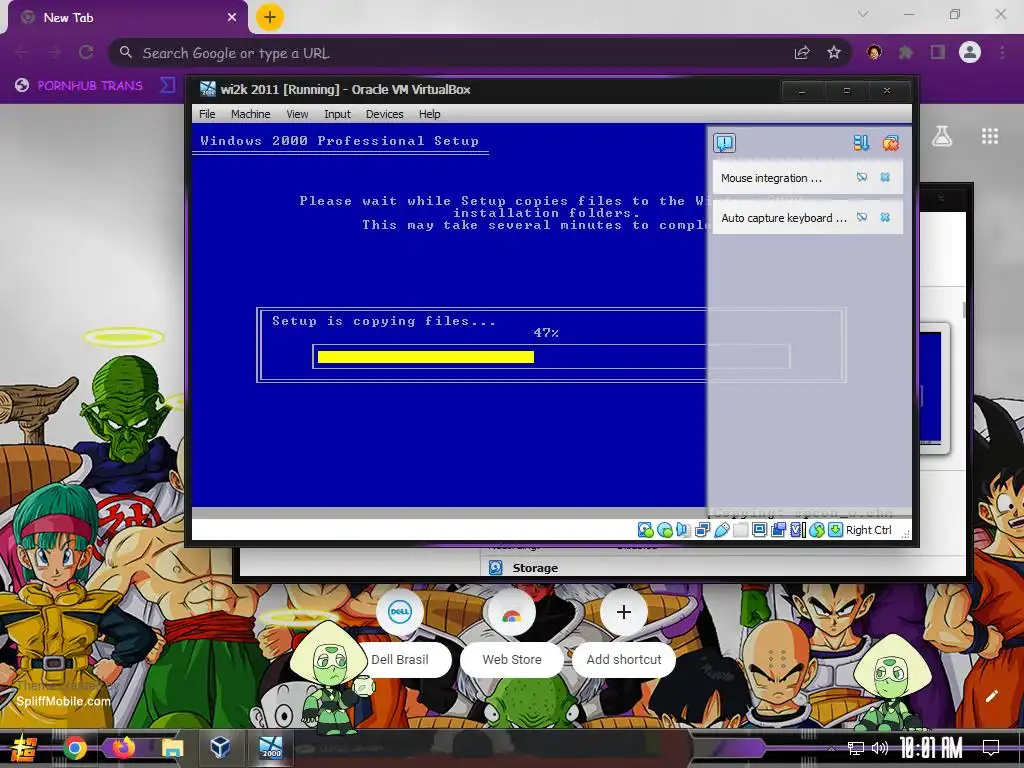Open Chrome tab search chevron
1024x768 pixels.
point(863,14)
